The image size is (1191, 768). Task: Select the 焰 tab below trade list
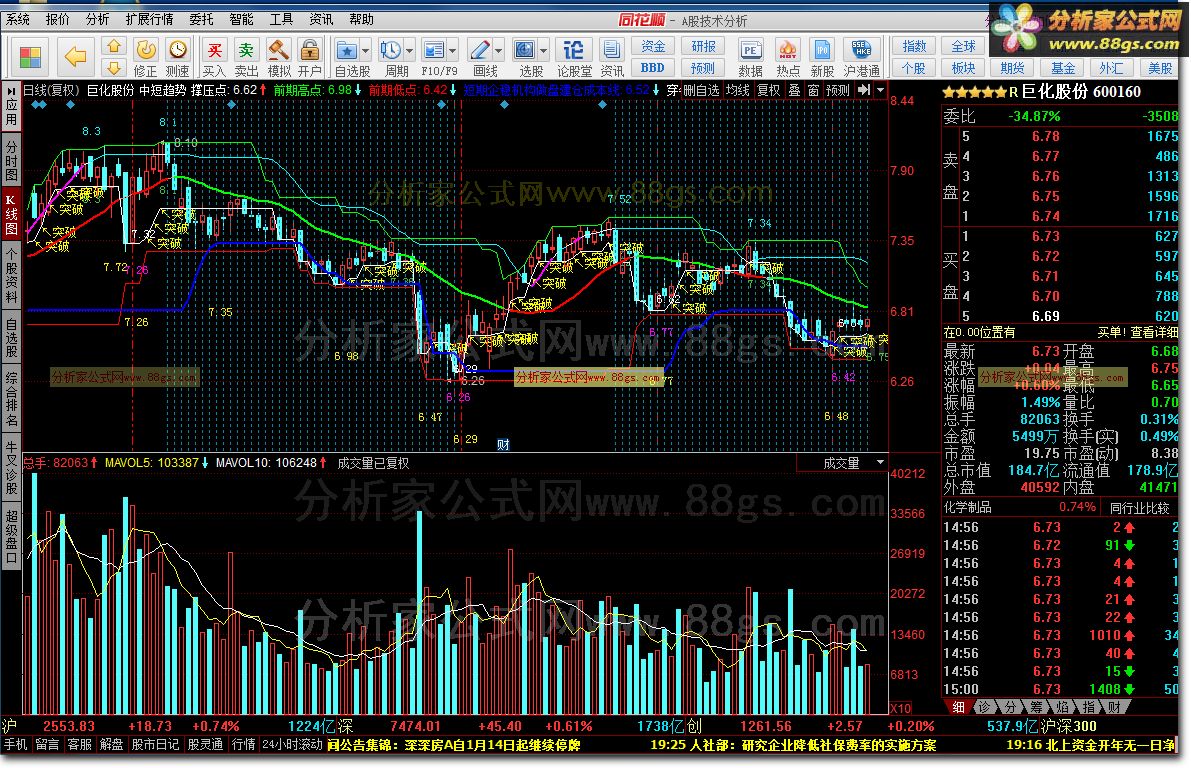pos(1062,707)
